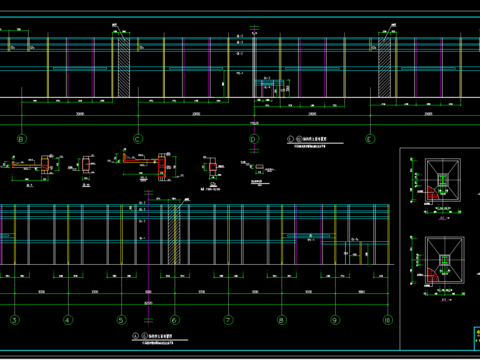
Task: Select hatched column in lower elevation
Action: coord(174,234)
